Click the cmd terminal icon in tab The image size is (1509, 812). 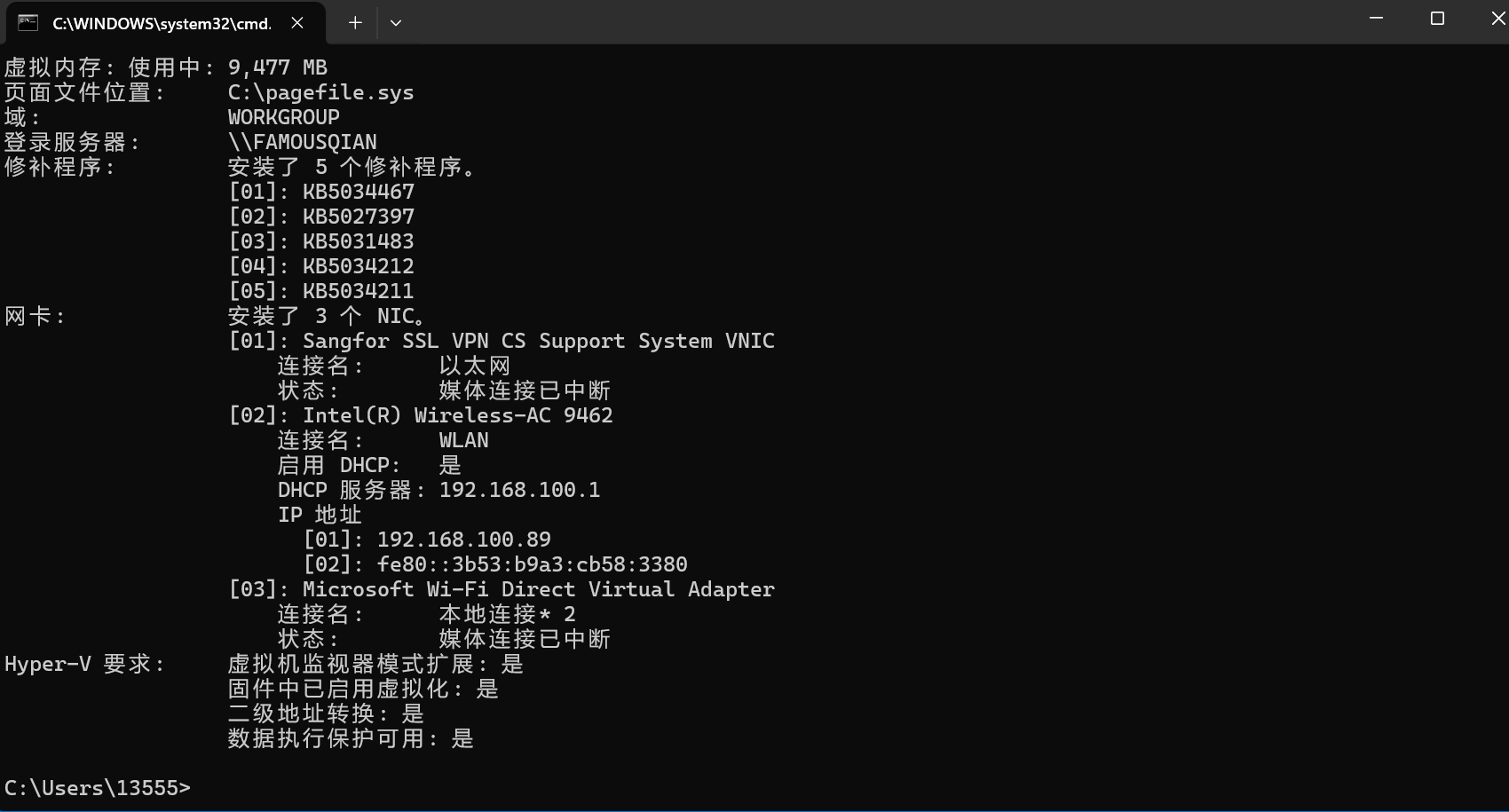pos(28,23)
